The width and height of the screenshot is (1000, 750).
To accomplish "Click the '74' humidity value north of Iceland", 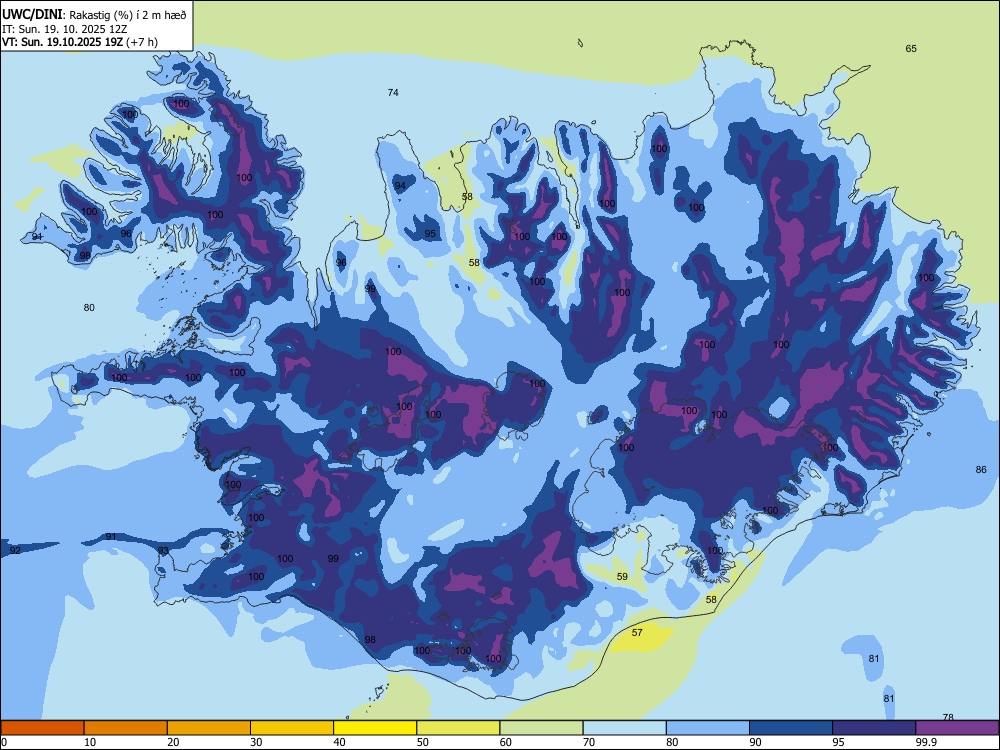I will click(x=393, y=92).
